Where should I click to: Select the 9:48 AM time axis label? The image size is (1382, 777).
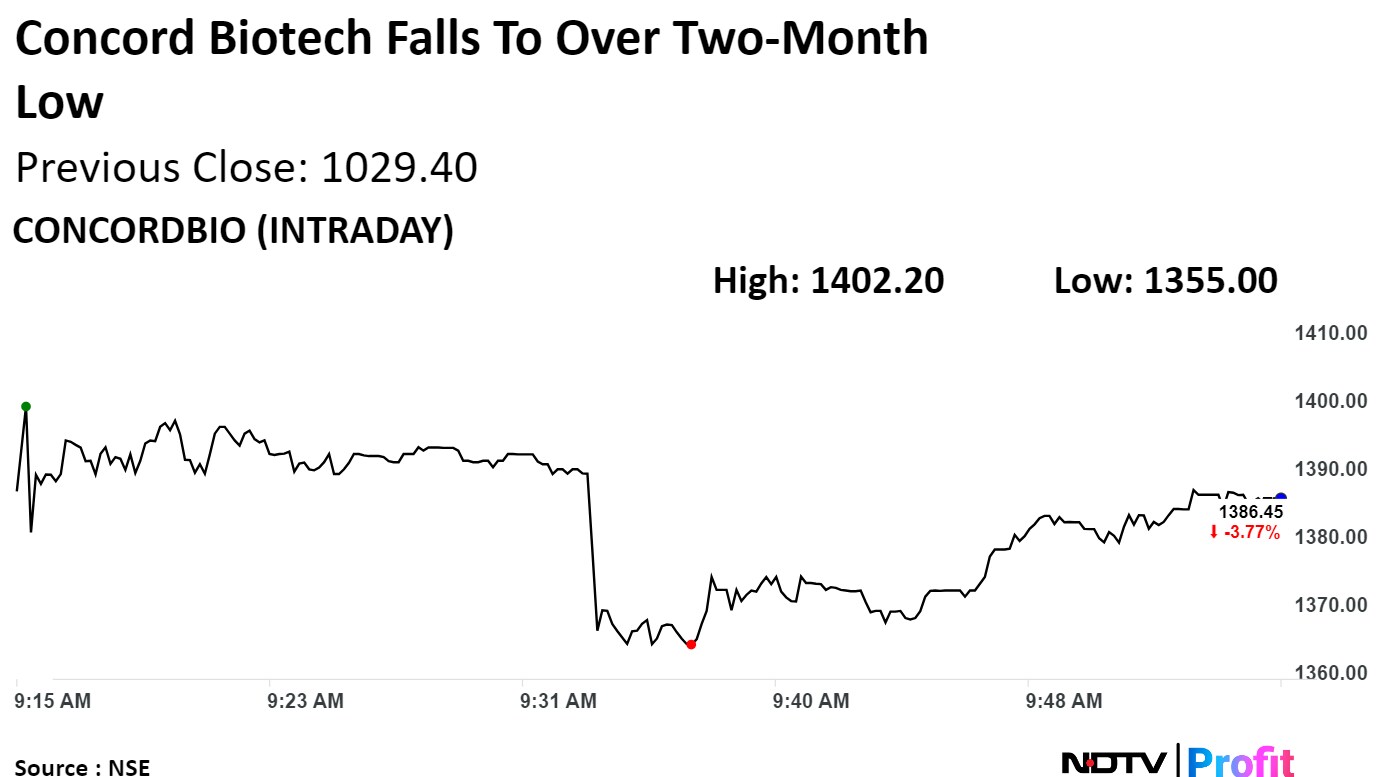click(x=1065, y=701)
